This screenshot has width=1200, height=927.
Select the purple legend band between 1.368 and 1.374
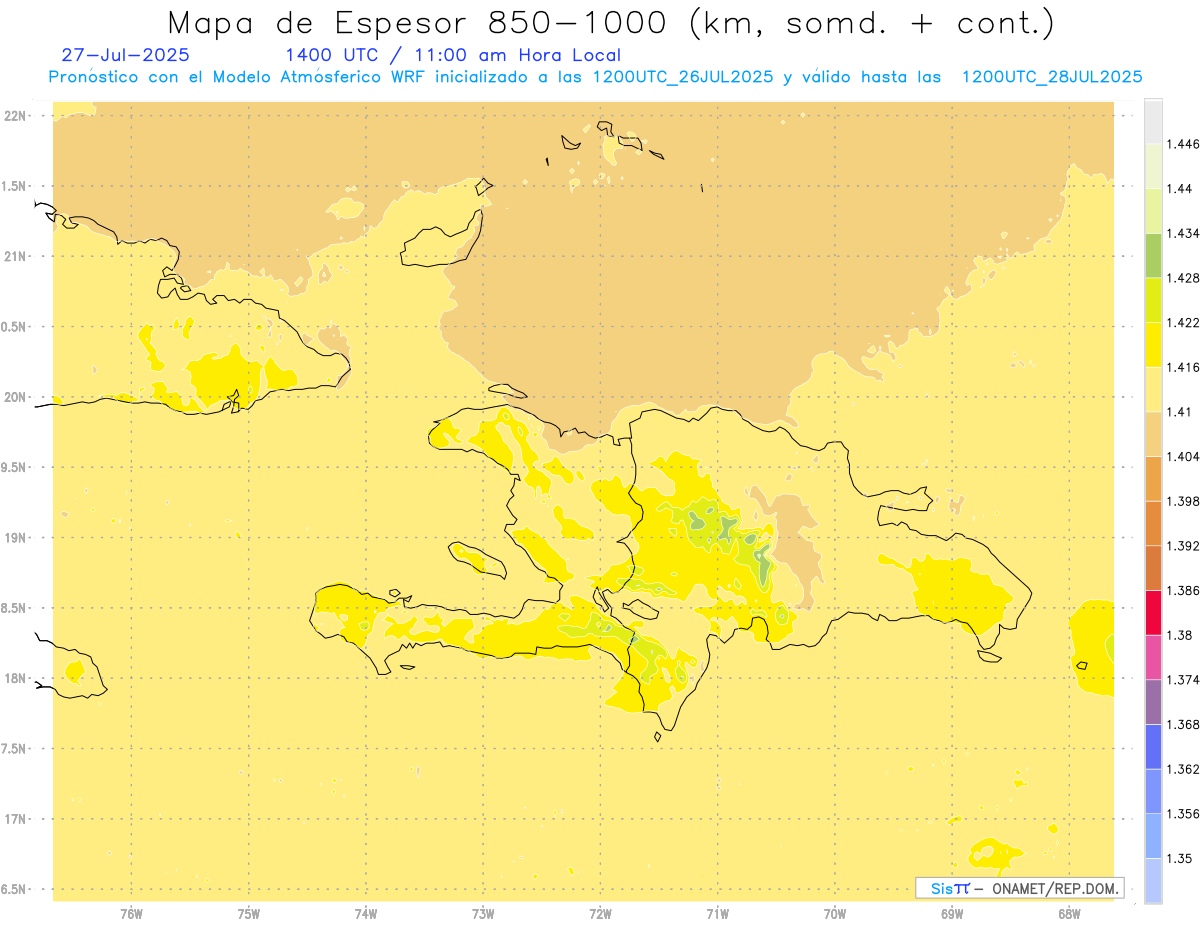(1153, 702)
